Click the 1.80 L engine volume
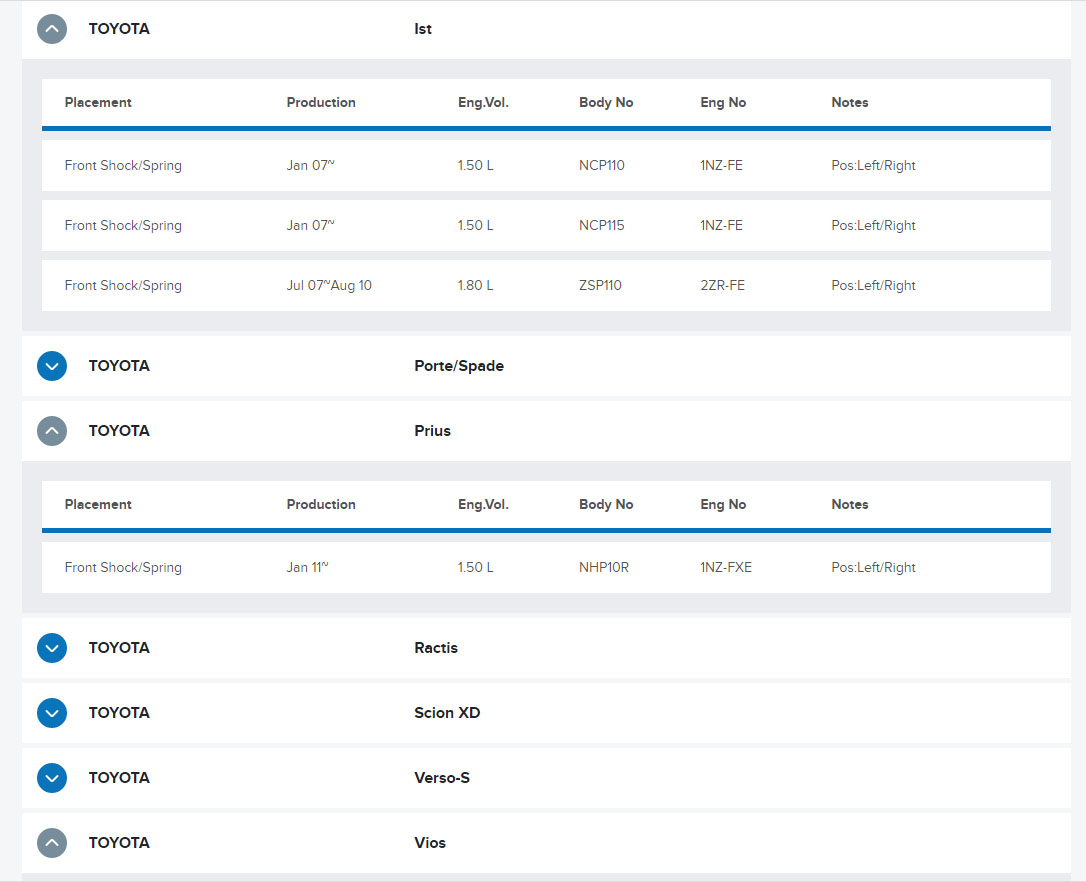 pos(475,285)
